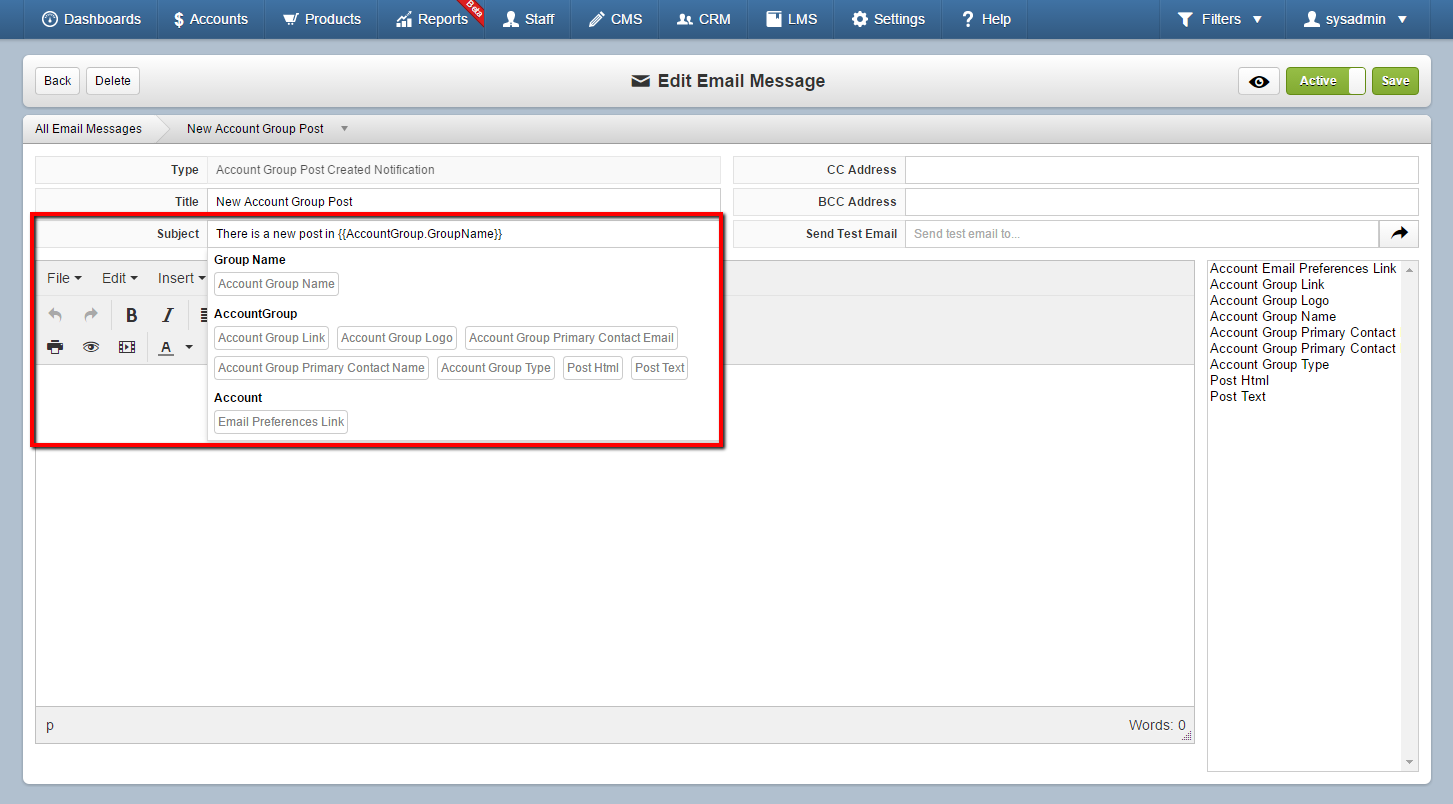This screenshot has width=1453, height=804.
Task: Open the editor Edit menu
Action: click(x=120, y=278)
